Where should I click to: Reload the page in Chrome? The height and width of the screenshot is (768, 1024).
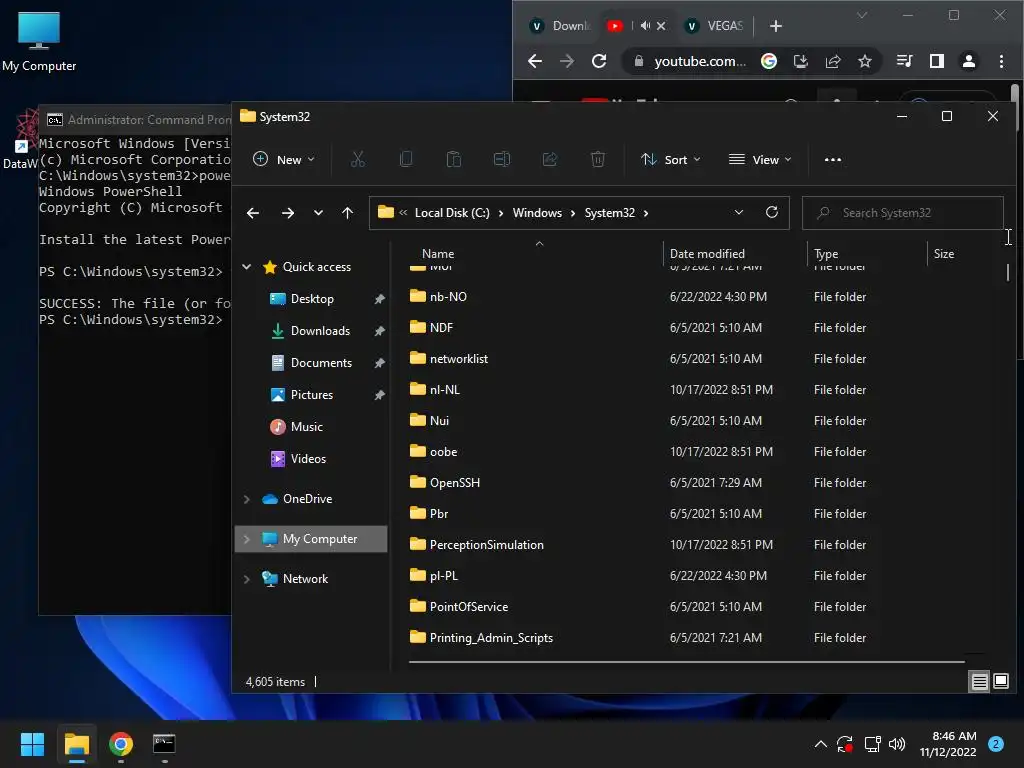pos(599,61)
